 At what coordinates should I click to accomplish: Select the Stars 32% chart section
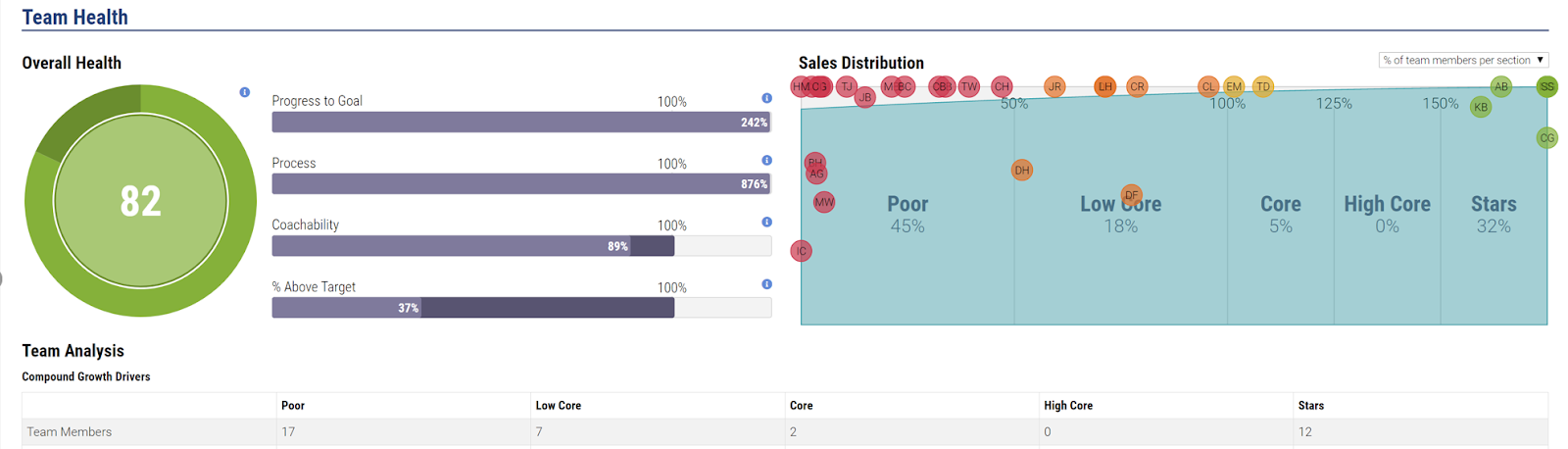(1493, 214)
